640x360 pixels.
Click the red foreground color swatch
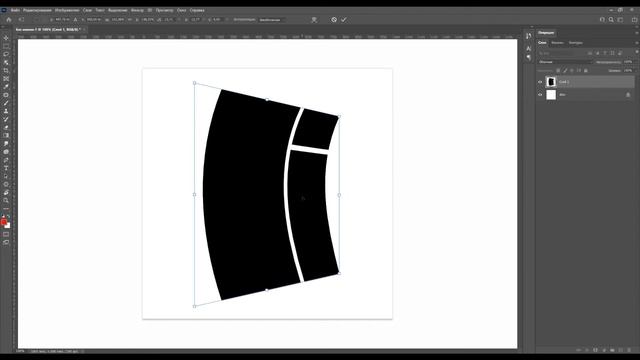point(4,222)
